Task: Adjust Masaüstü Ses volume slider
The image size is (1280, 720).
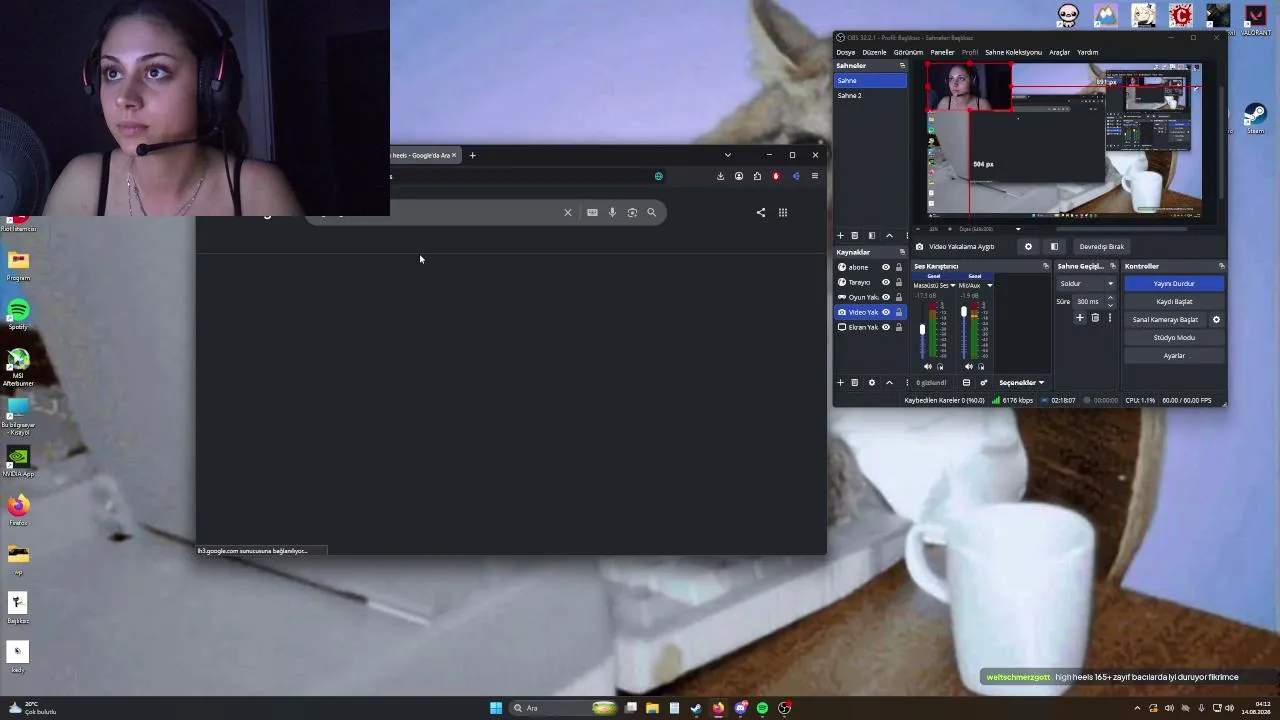Action: (922, 330)
